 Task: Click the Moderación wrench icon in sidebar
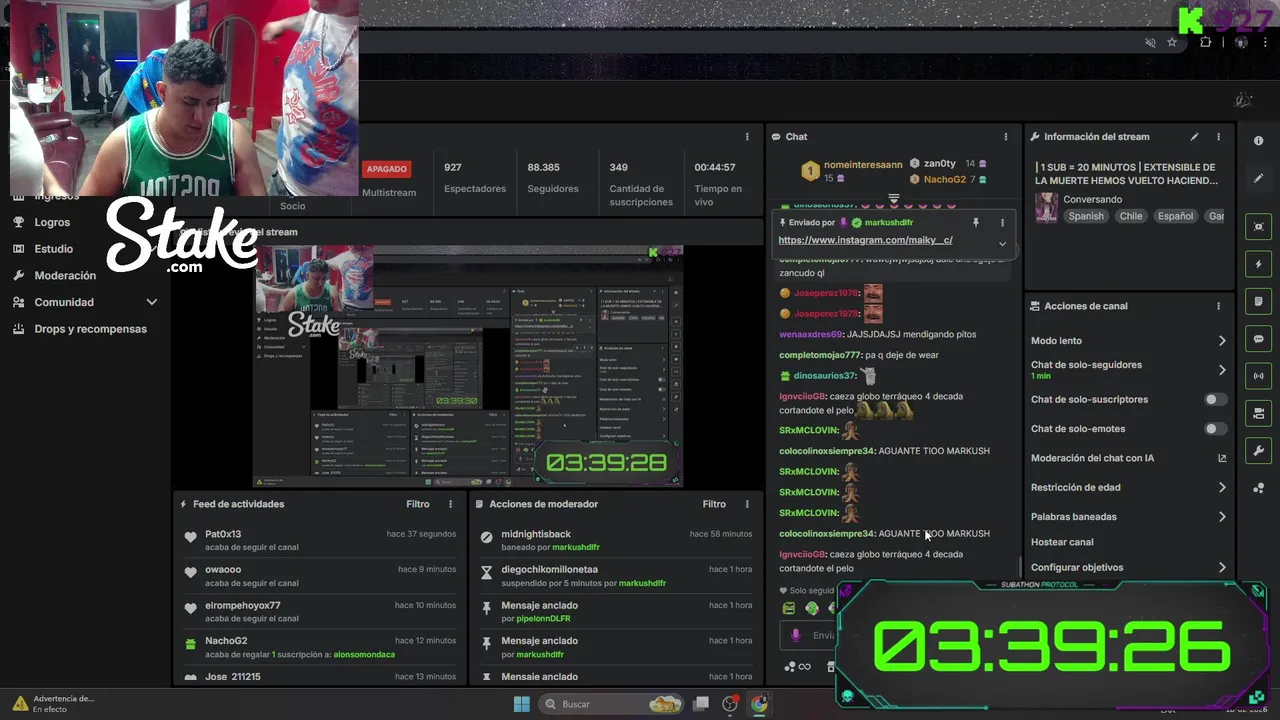click(18, 275)
